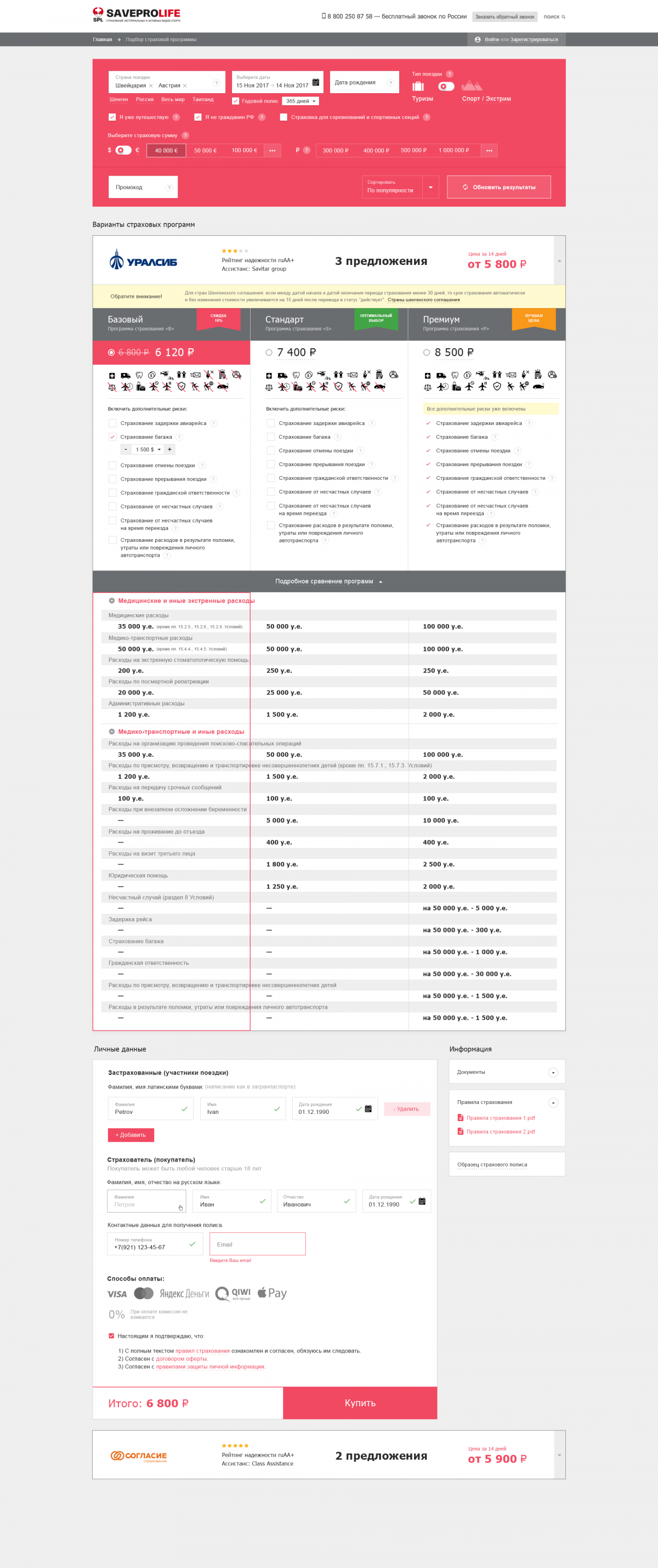Expand more euro sum options (three dots)

[272, 150]
